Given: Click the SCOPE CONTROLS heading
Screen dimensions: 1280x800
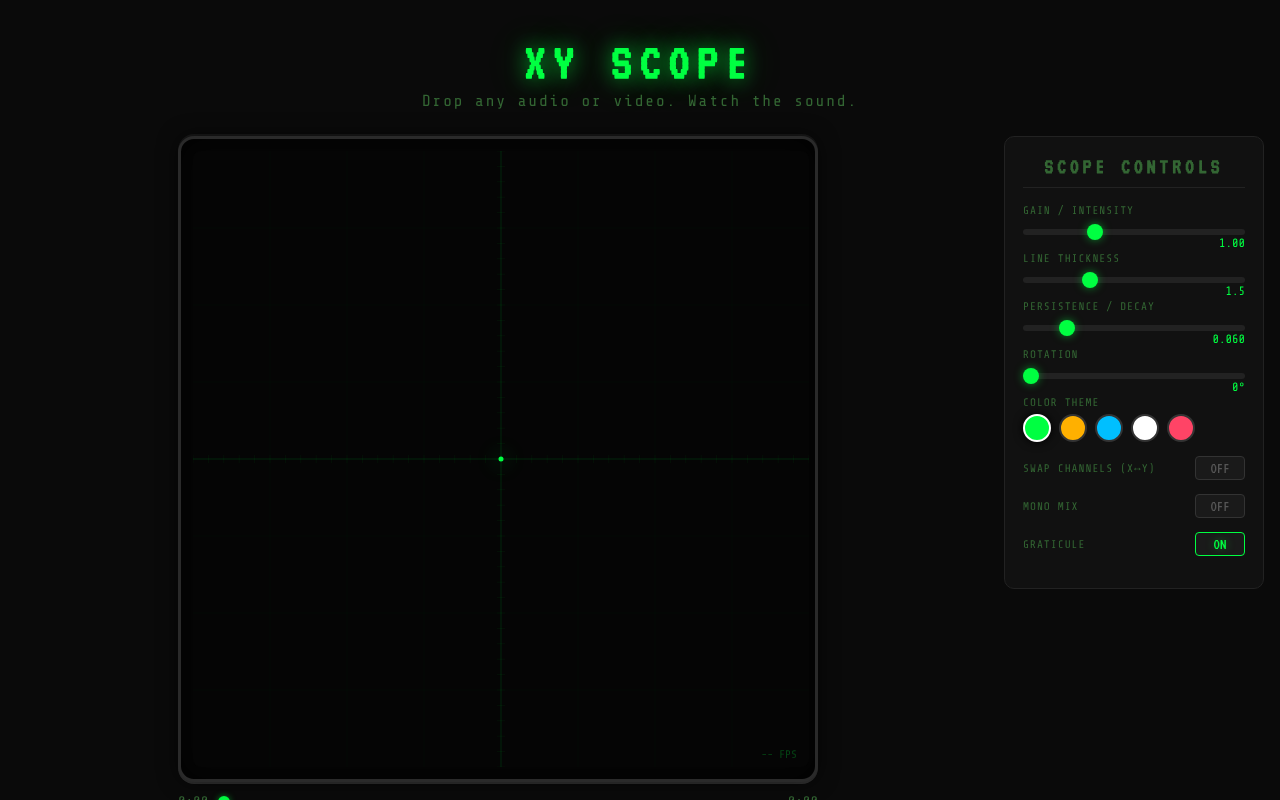Looking at the screenshot, I should click(1134, 168).
